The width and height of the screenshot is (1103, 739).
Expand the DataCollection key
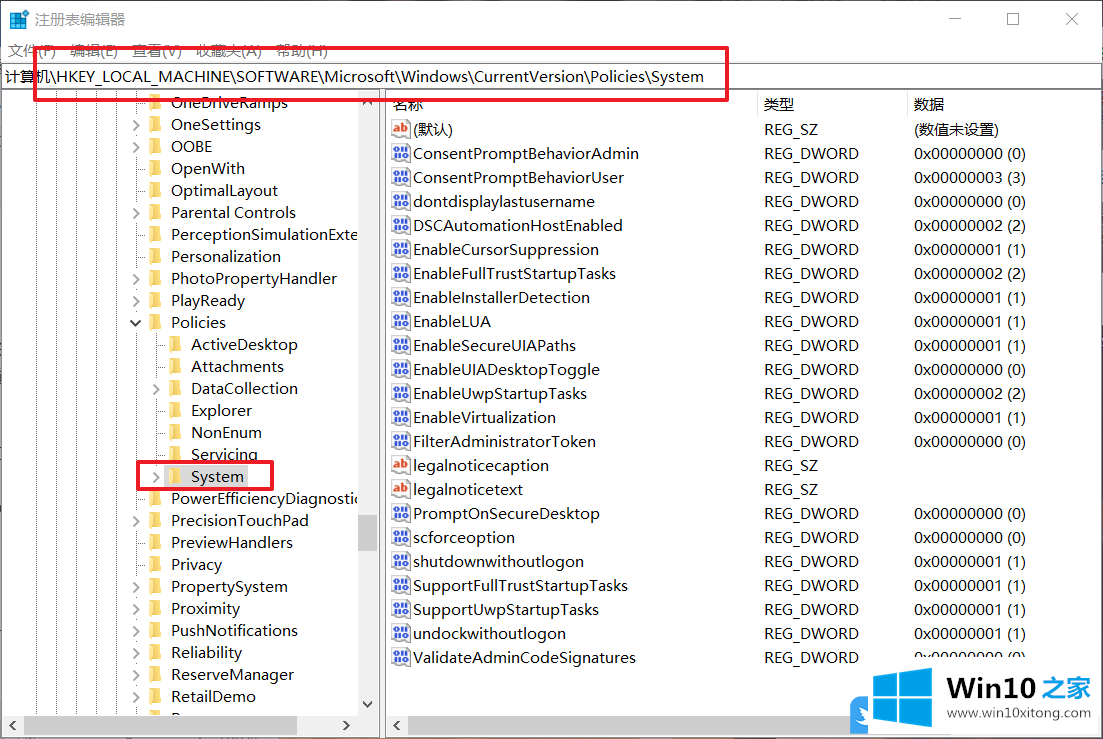(155, 389)
